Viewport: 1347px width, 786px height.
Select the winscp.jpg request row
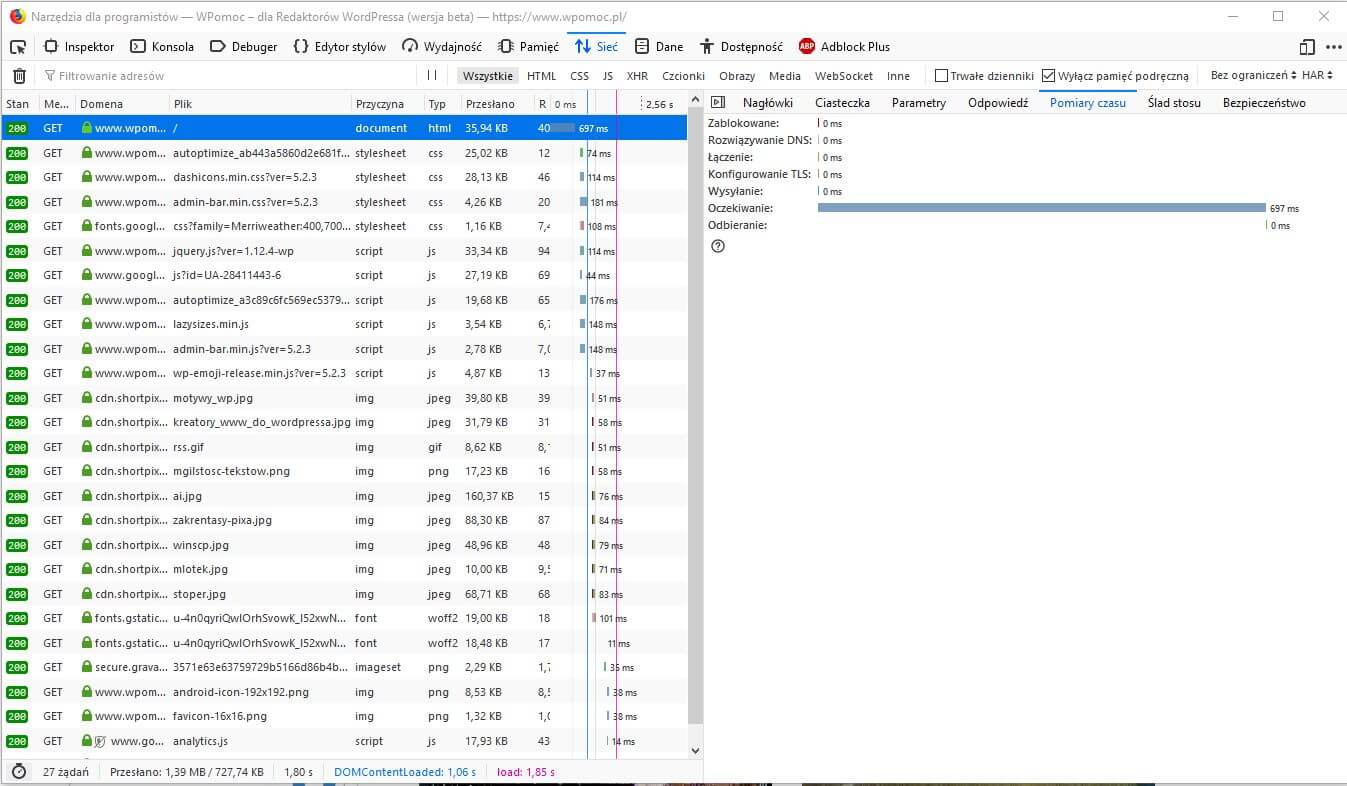click(344, 545)
